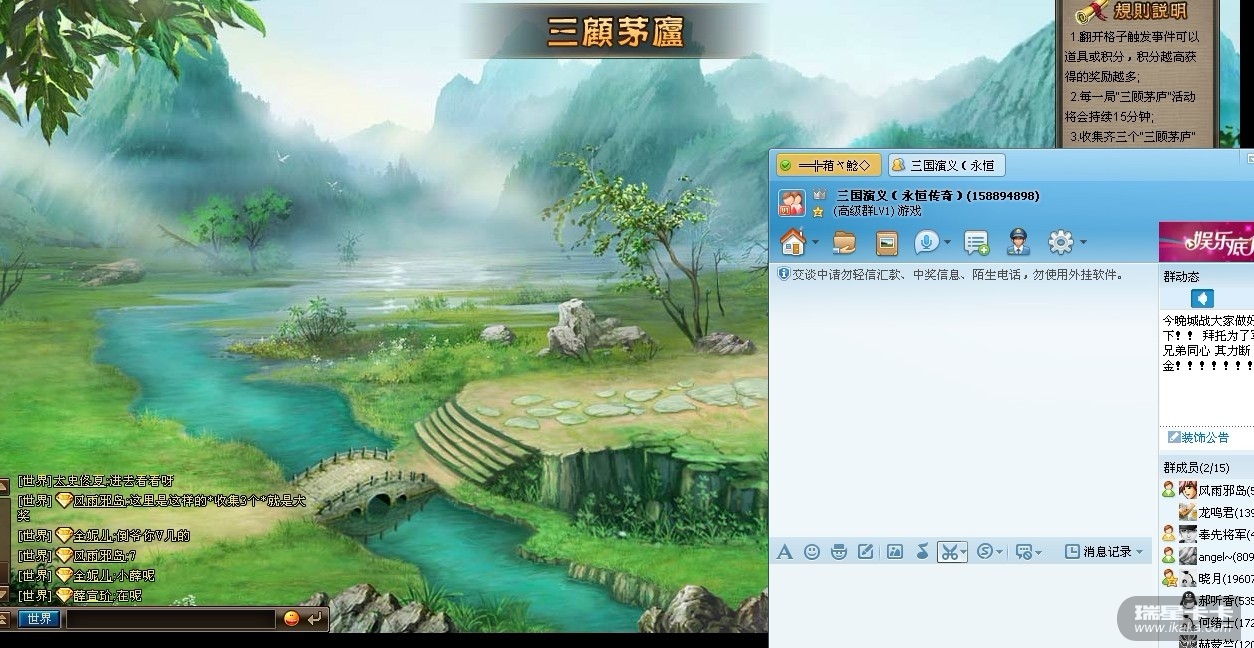Select group member 郝听香
This screenshot has height=648, width=1254.
1207,600
